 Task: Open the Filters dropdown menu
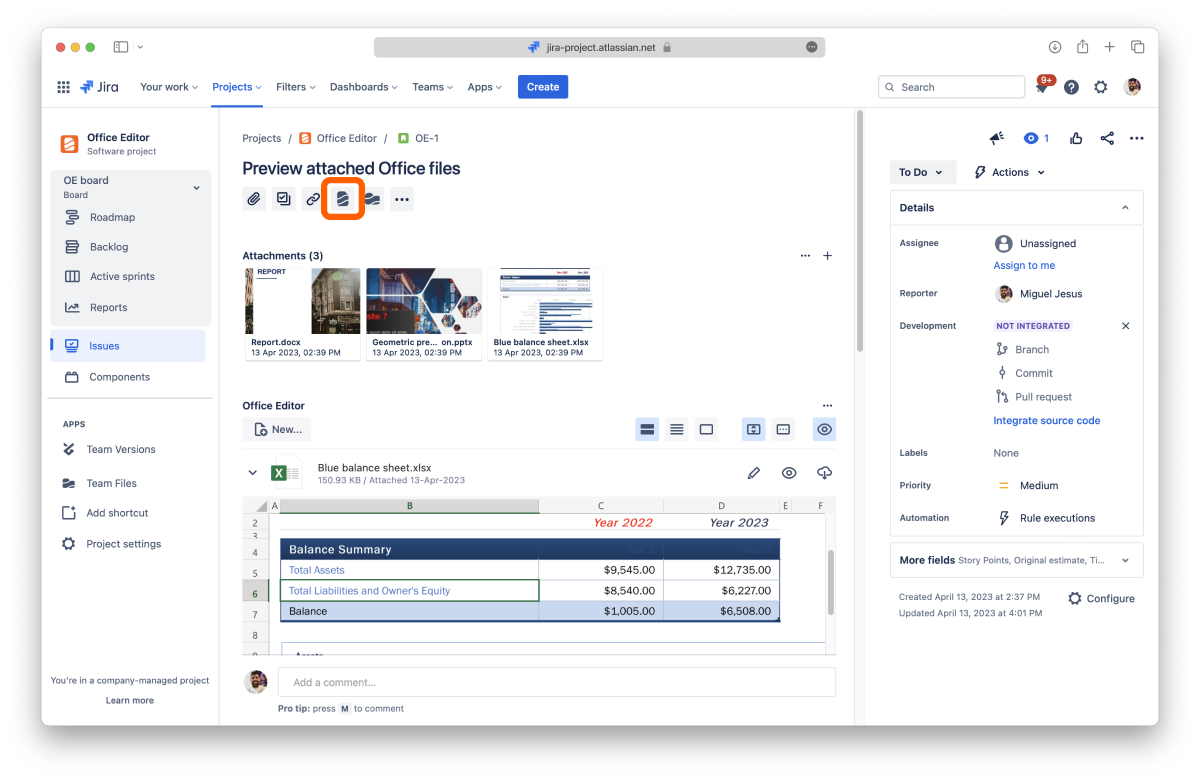[x=296, y=87]
